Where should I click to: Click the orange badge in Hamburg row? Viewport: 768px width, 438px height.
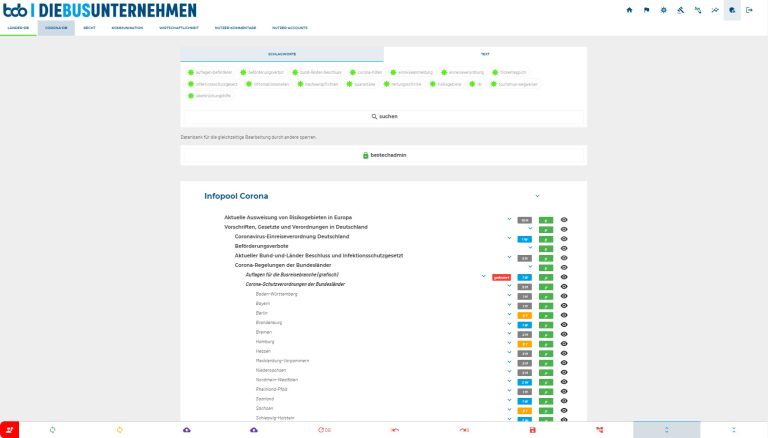(x=524, y=342)
